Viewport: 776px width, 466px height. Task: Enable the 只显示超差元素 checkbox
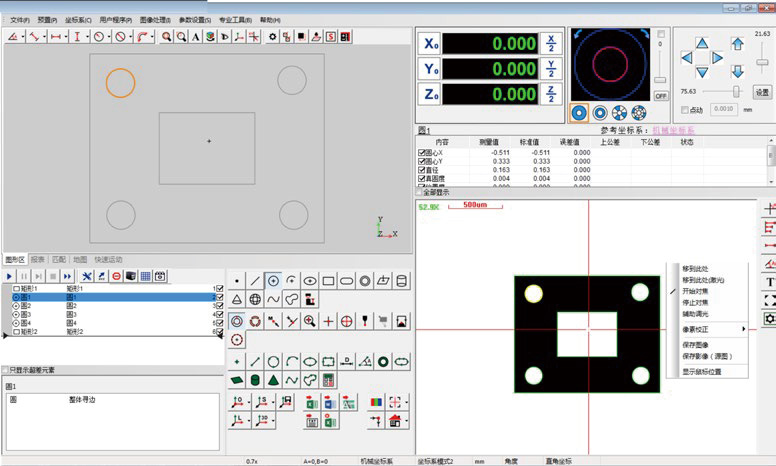coord(5,369)
